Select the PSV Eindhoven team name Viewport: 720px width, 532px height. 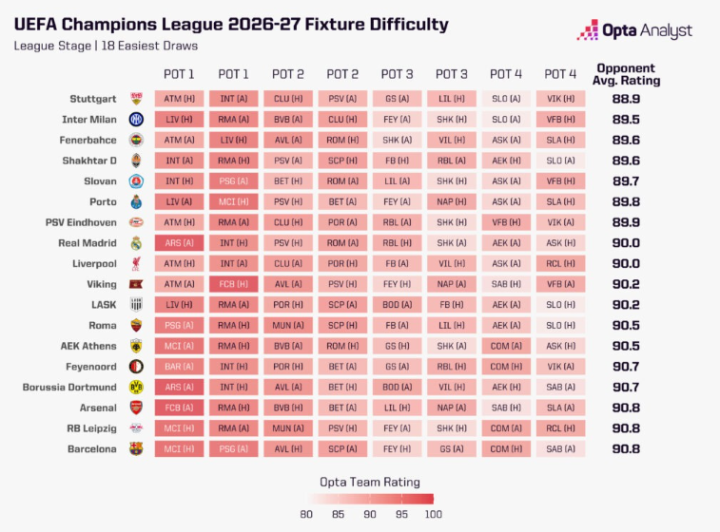[81, 223]
